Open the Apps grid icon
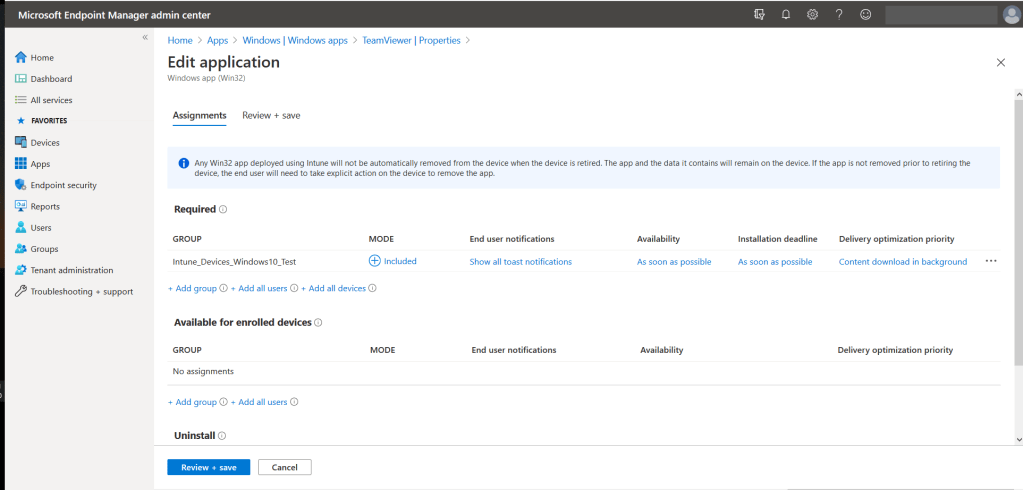The width and height of the screenshot is (1023, 490). pyautogui.click(x=20, y=164)
